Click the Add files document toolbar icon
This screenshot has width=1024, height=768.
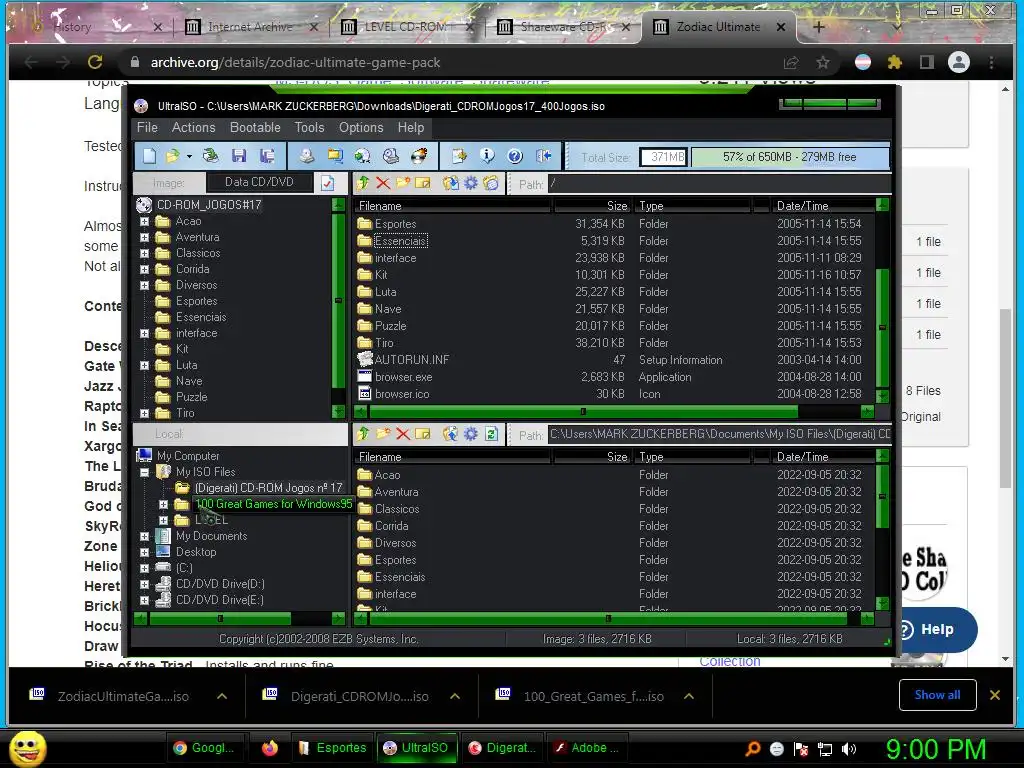pos(459,156)
